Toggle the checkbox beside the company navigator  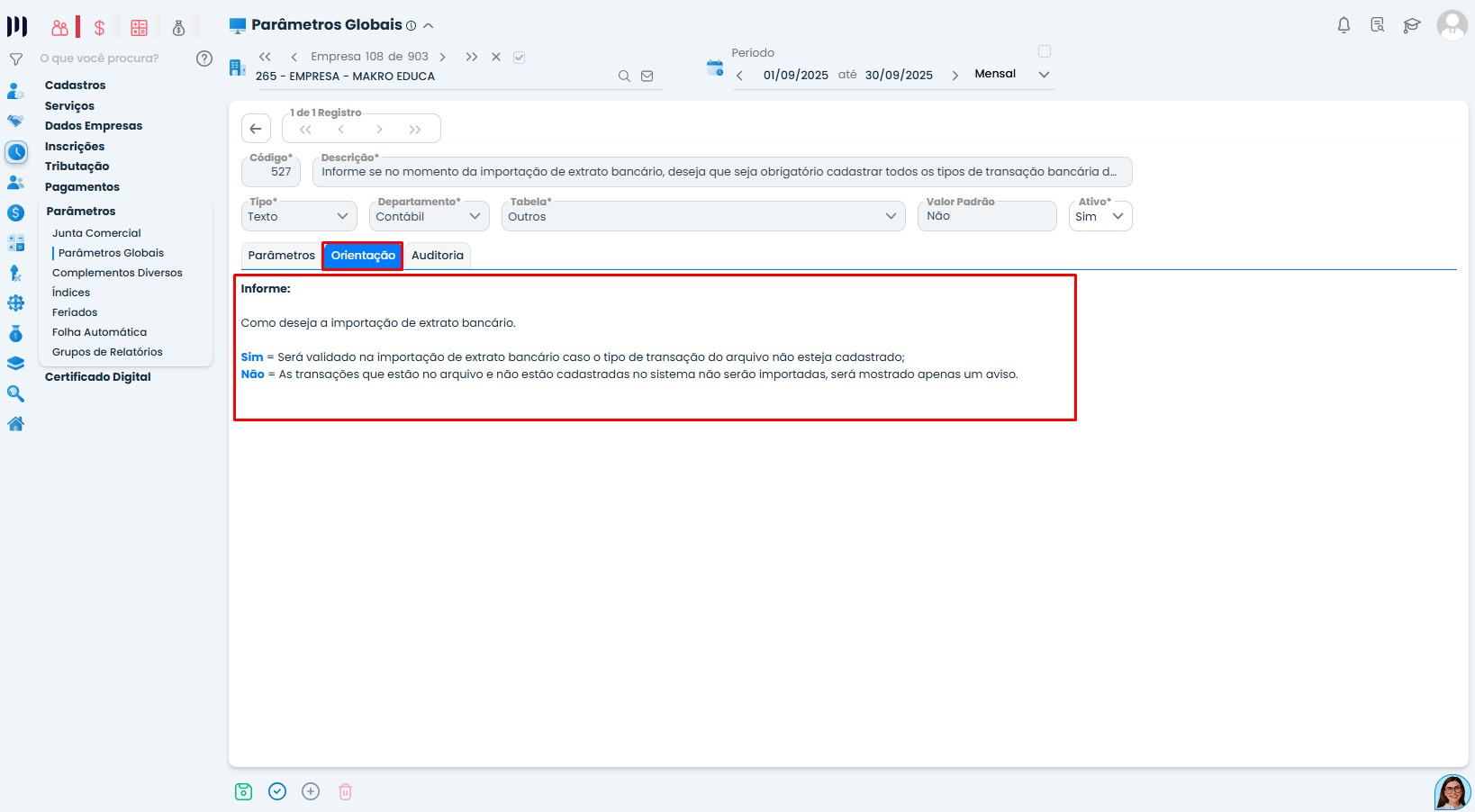coord(520,56)
